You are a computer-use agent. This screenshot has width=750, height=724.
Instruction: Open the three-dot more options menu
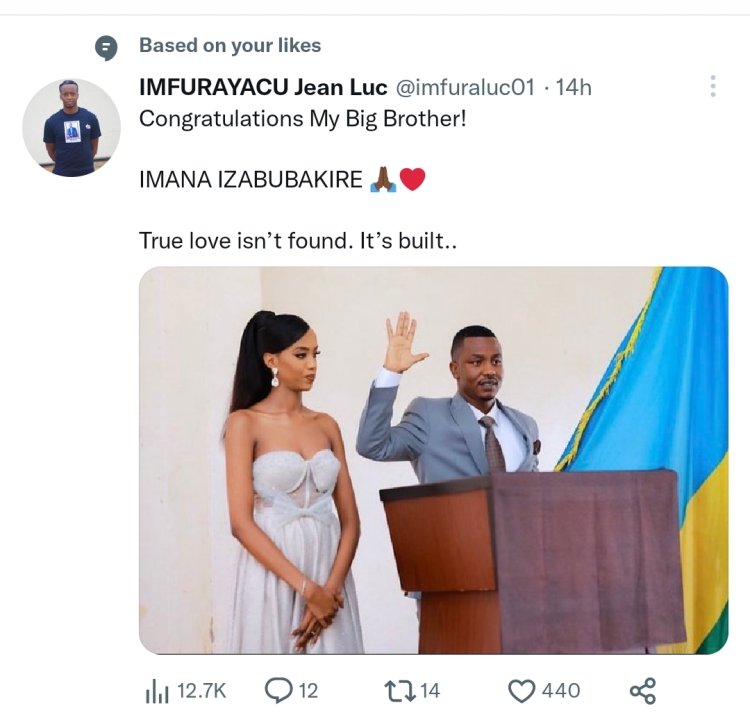pyautogui.click(x=712, y=87)
